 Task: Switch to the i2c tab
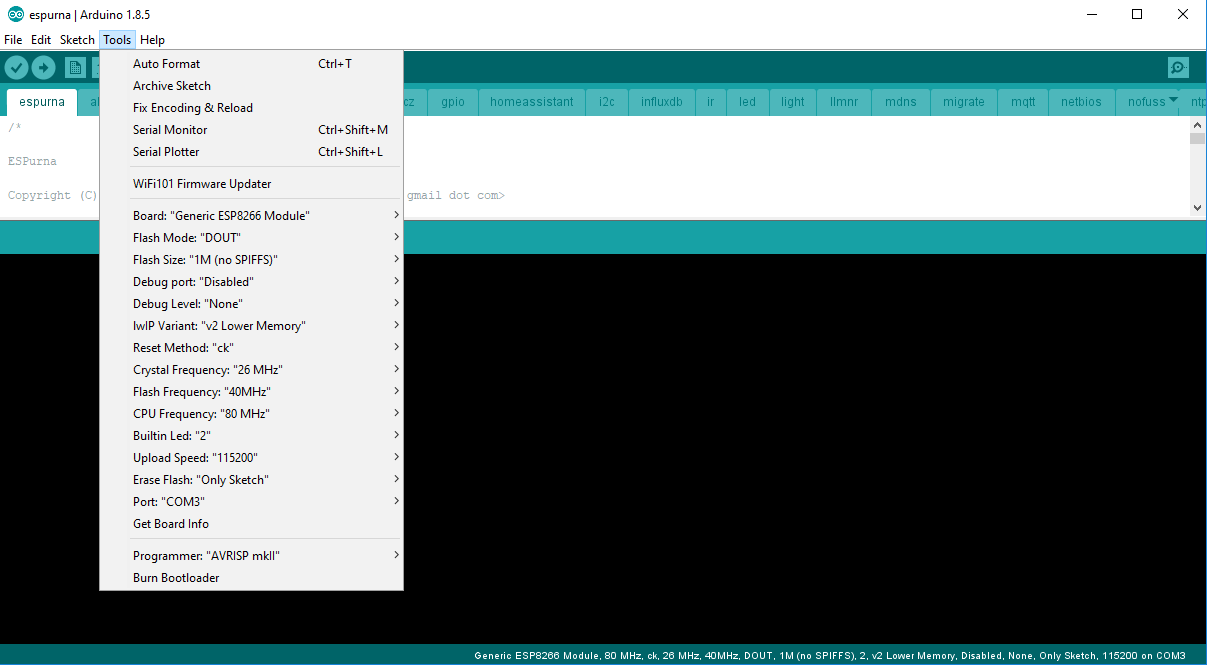pos(607,102)
